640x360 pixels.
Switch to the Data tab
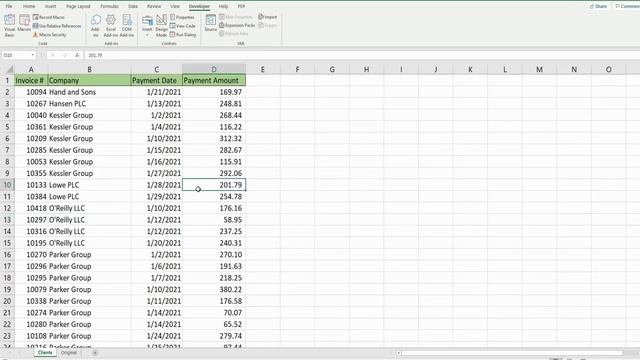click(133, 6)
